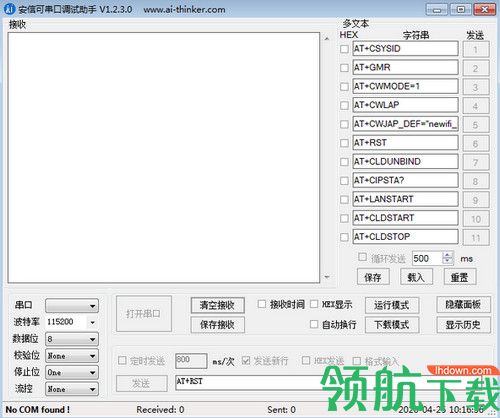Click the receive area scrollbar down arrow

327,277
